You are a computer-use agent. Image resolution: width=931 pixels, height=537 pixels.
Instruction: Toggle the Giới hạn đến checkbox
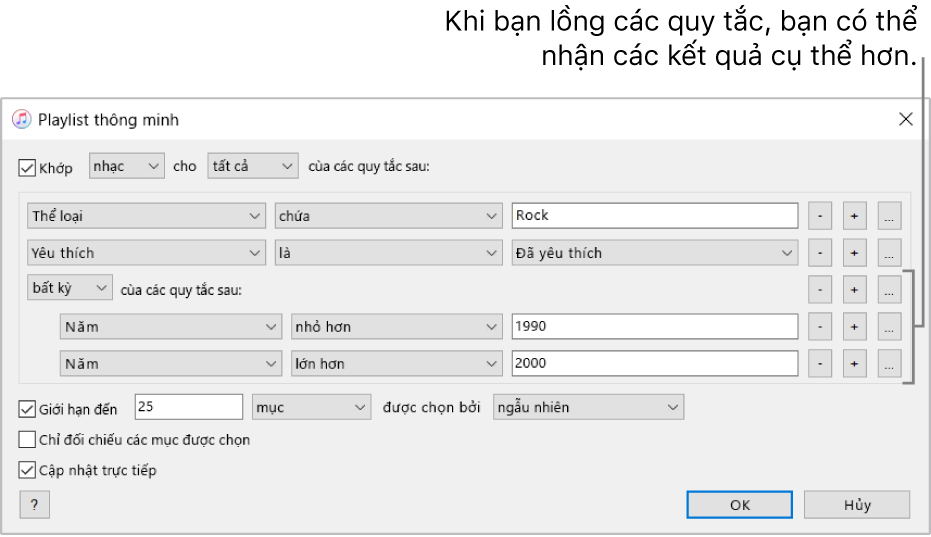coord(27,409)
